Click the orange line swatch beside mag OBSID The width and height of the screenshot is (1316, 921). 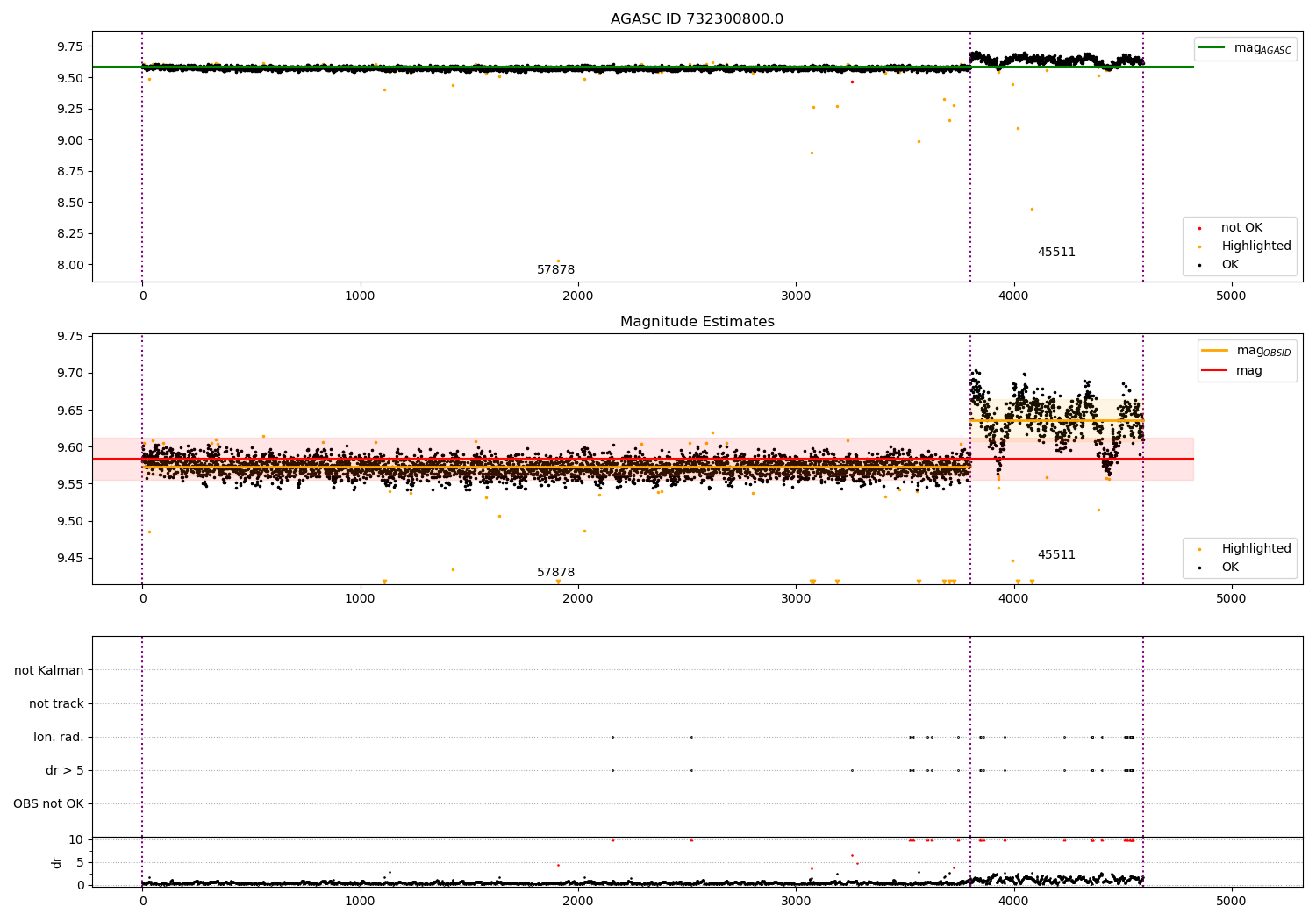1215,351
